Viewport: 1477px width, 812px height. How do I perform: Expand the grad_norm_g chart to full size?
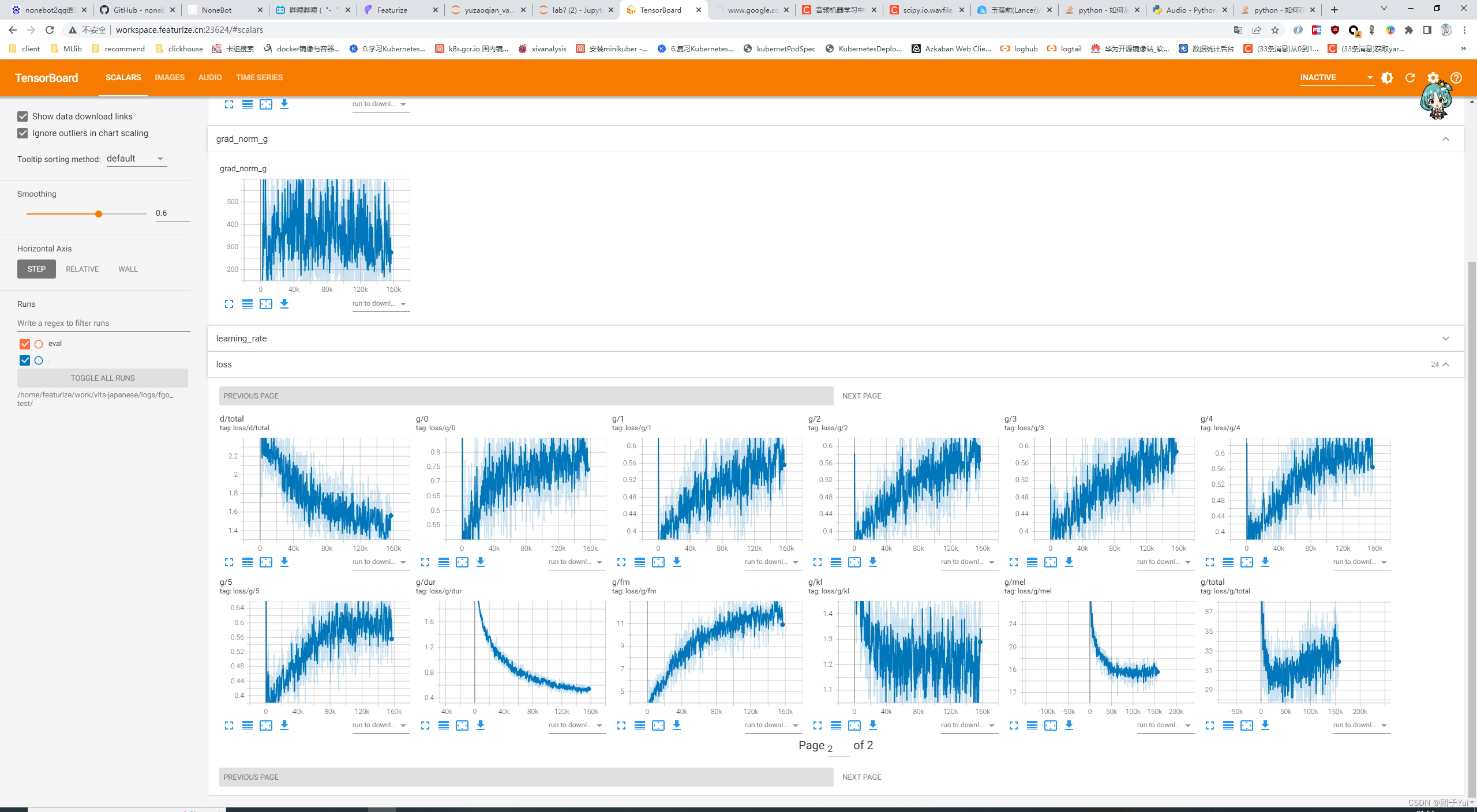tap(229, 304)
